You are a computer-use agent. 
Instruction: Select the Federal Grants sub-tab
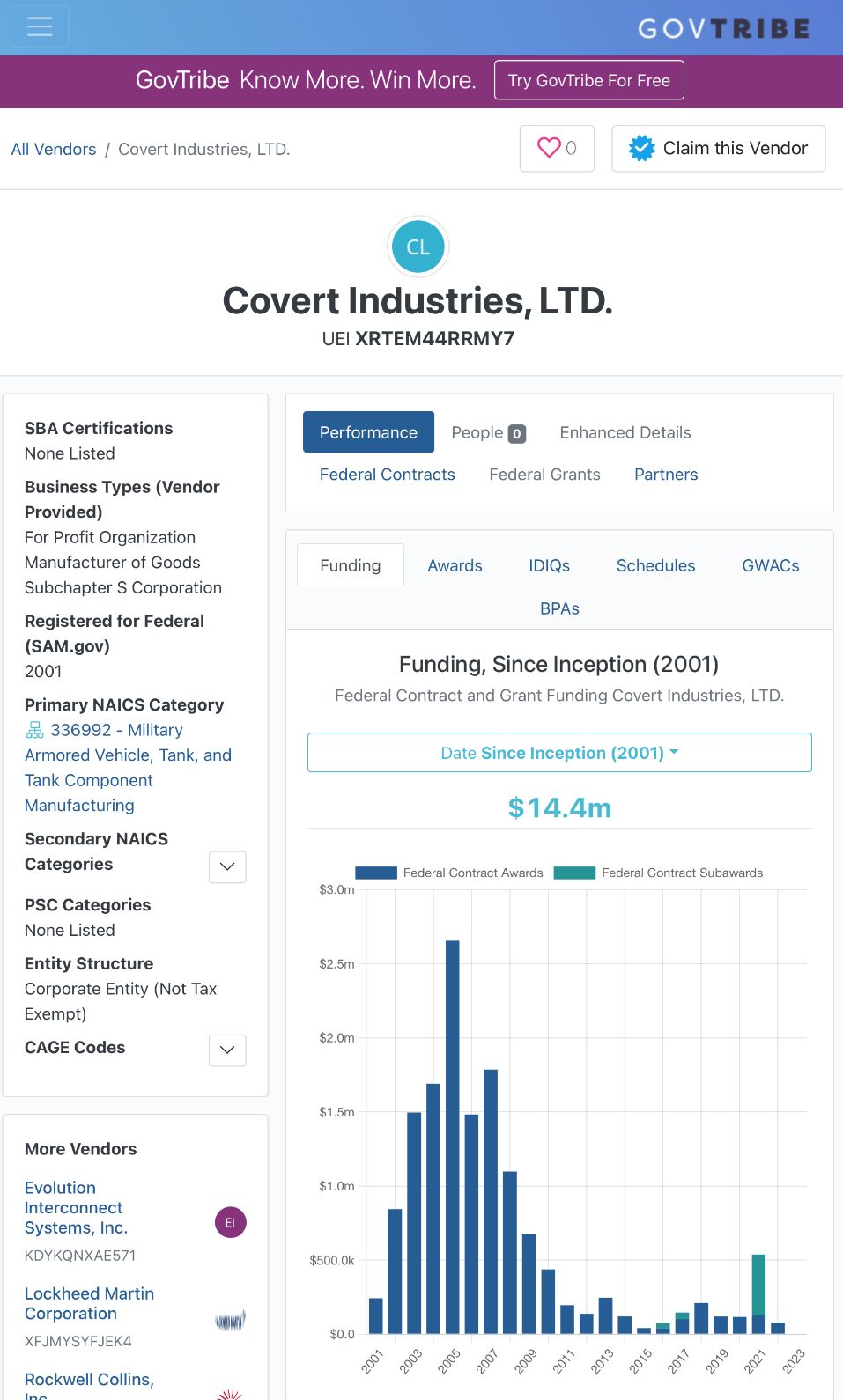544,475
